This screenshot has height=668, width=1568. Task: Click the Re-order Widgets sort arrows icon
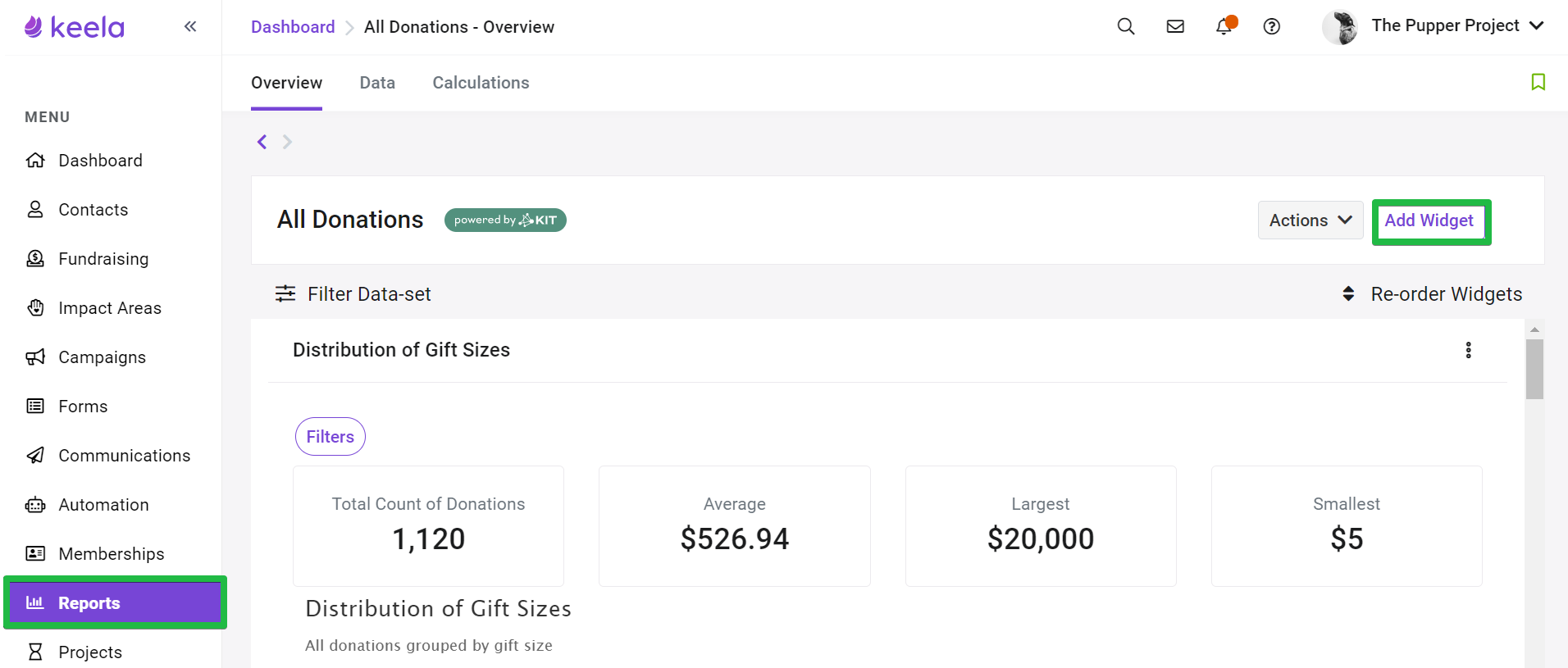pos(1348,293)
